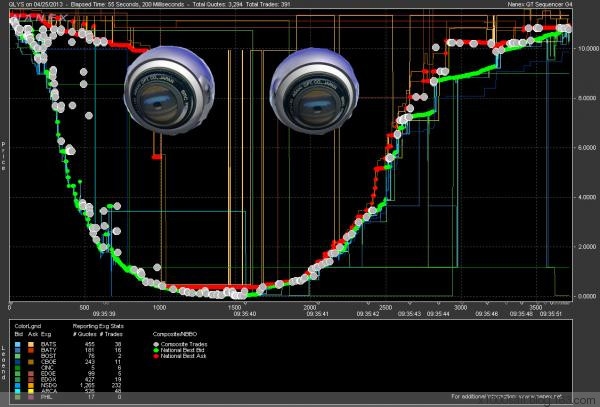Click the 'Total Trades: 391' header text
600x407 pixels.
tap(266, 4)
